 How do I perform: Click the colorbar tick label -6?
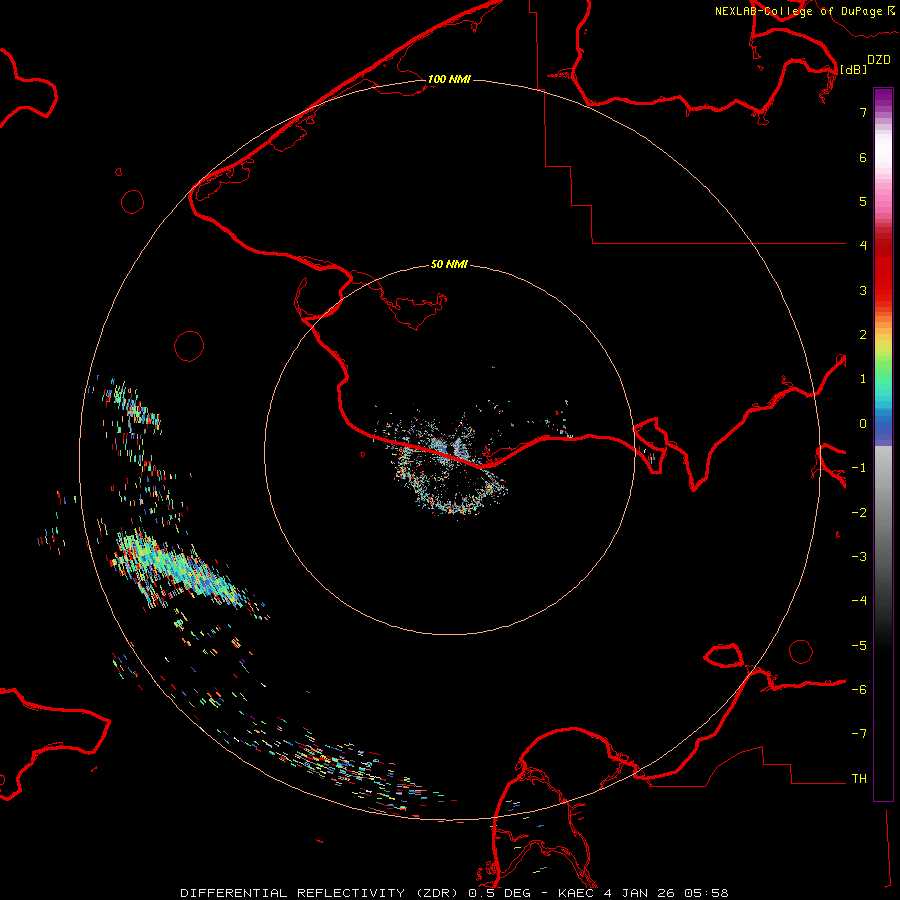coord(859,690)
